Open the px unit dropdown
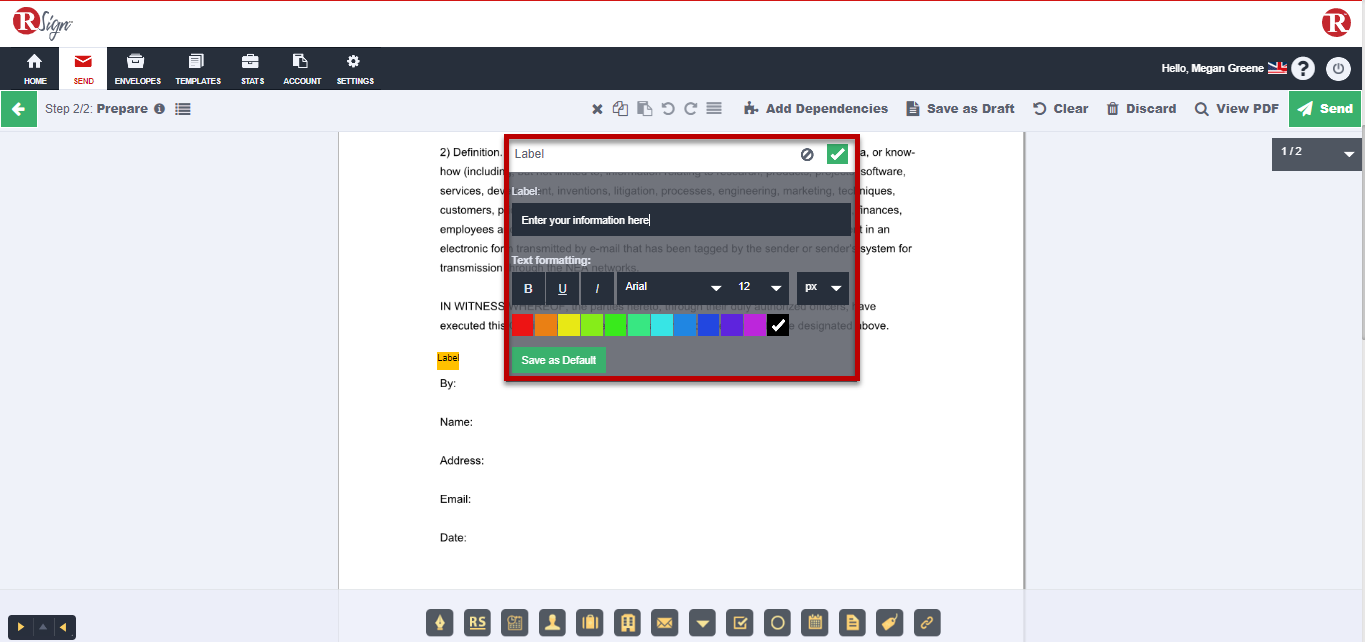The image size is (1365, 642). (822, 288)
